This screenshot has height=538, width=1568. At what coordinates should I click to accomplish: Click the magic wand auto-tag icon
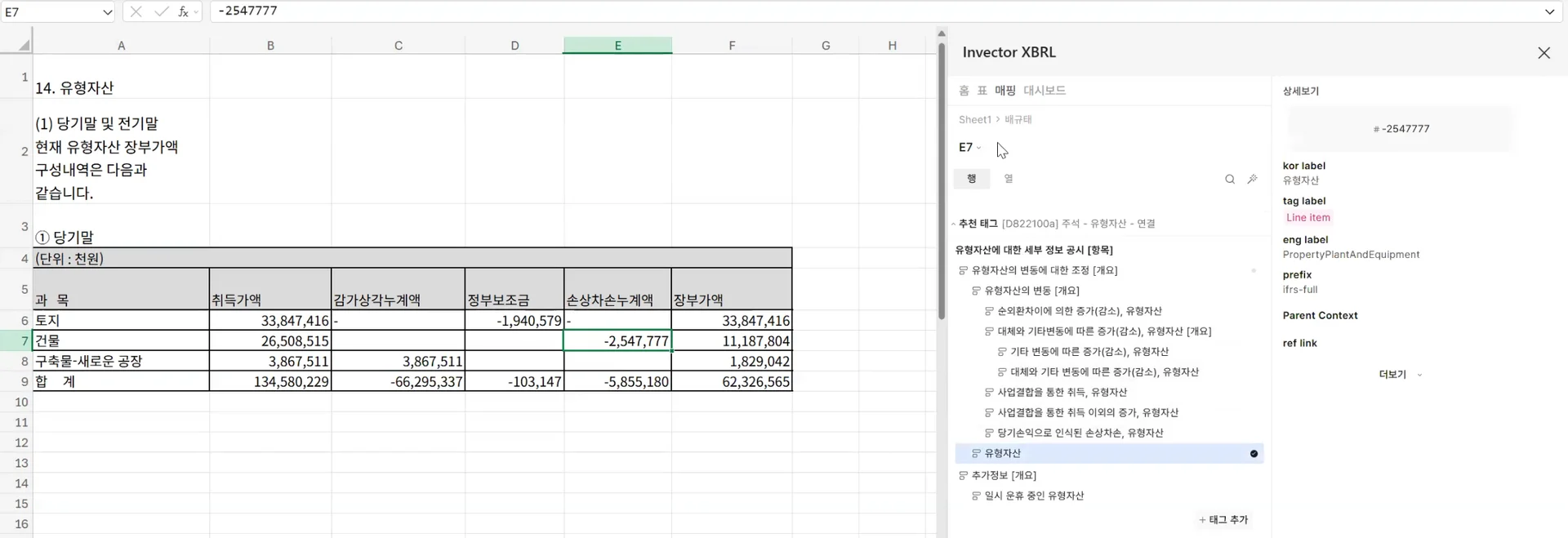[x=1252, y=179]
